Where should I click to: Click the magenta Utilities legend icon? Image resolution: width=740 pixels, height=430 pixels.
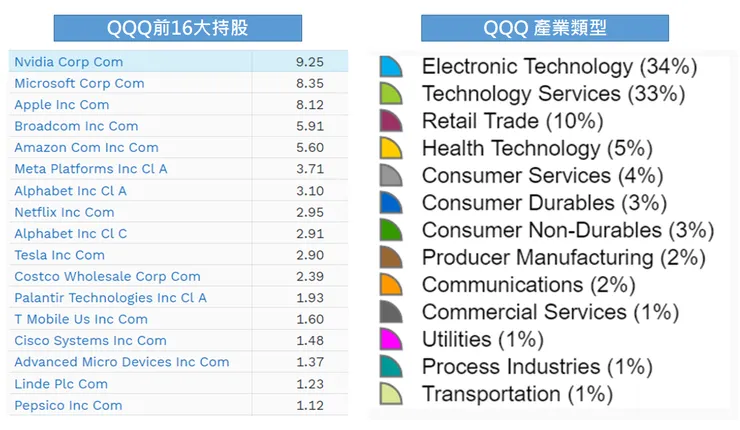pos(391,340)
